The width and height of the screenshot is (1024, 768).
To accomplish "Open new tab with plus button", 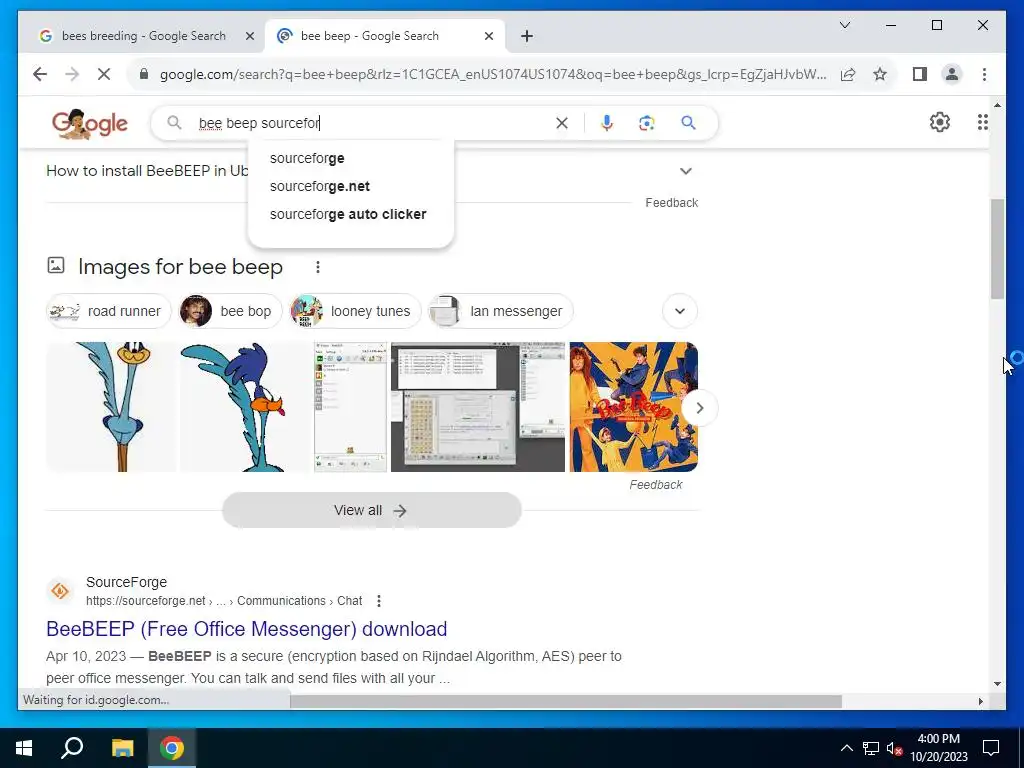I will click(527, 37).
